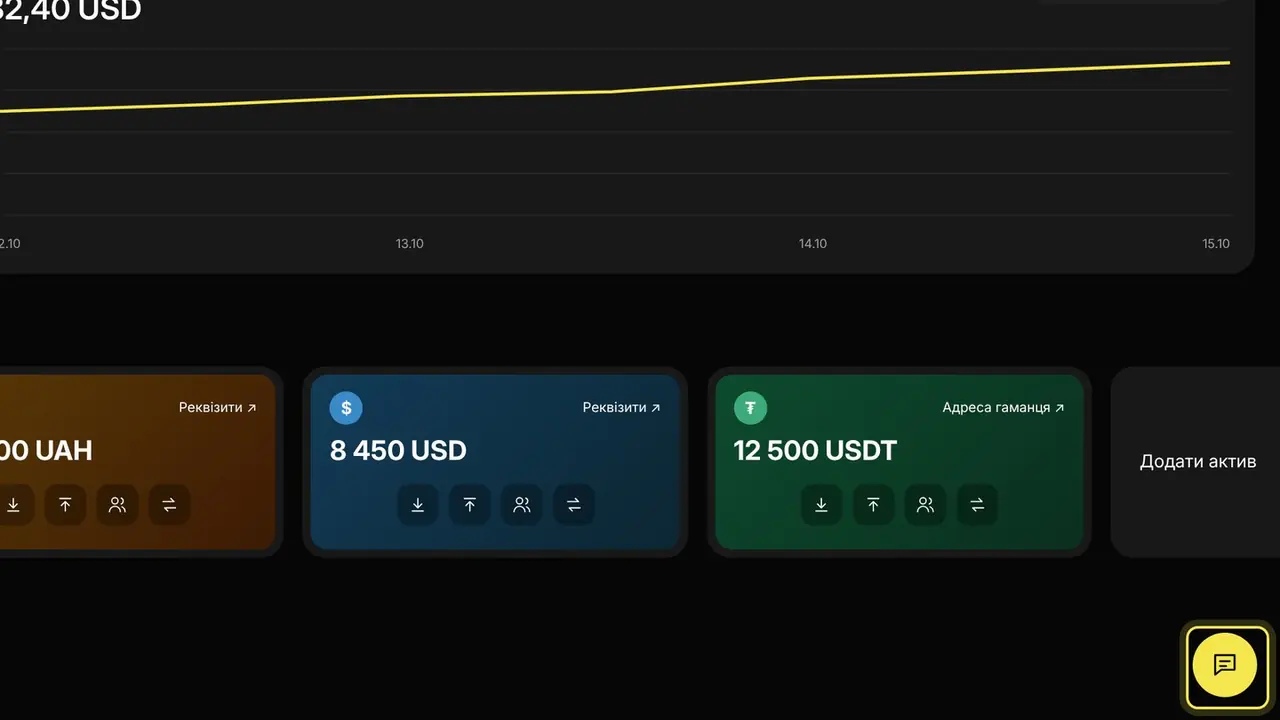Click the 15.10 date label on chart
The height and width of the screenshot is (720, 1280).
pos(1216,244)
